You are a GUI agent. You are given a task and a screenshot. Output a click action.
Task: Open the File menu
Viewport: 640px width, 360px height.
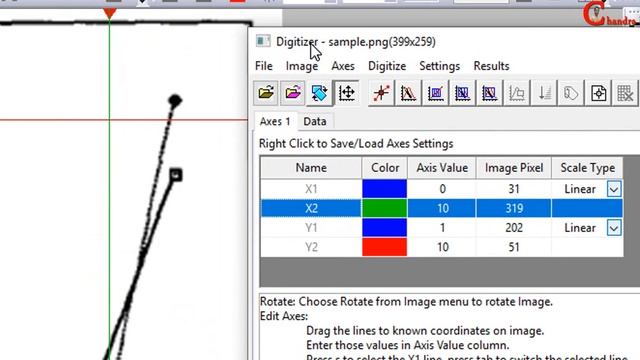click(264, 66)
